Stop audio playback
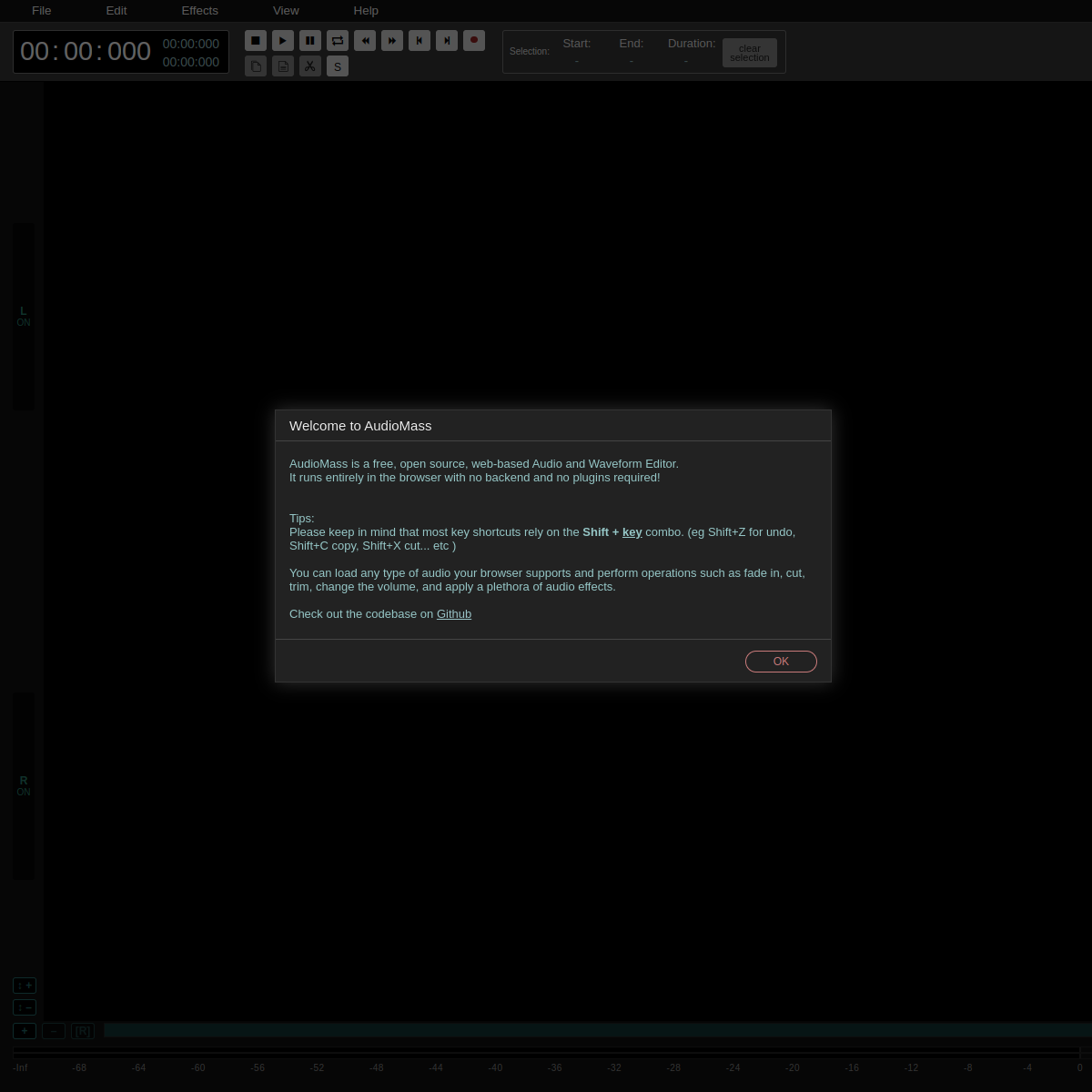1092x1092 pixels. click(x=256, y=40)
